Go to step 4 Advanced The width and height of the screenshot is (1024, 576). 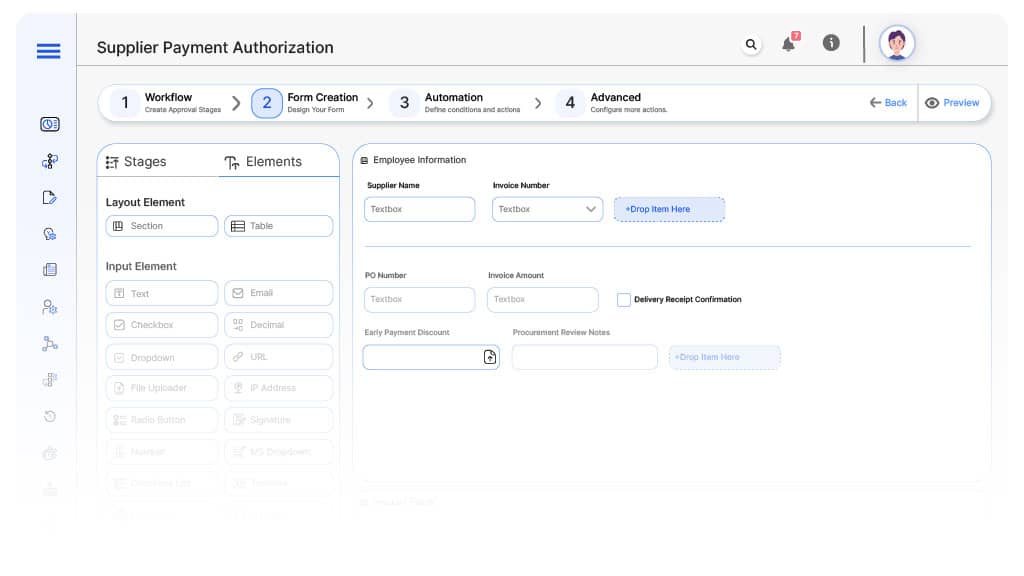coord(612,103)
